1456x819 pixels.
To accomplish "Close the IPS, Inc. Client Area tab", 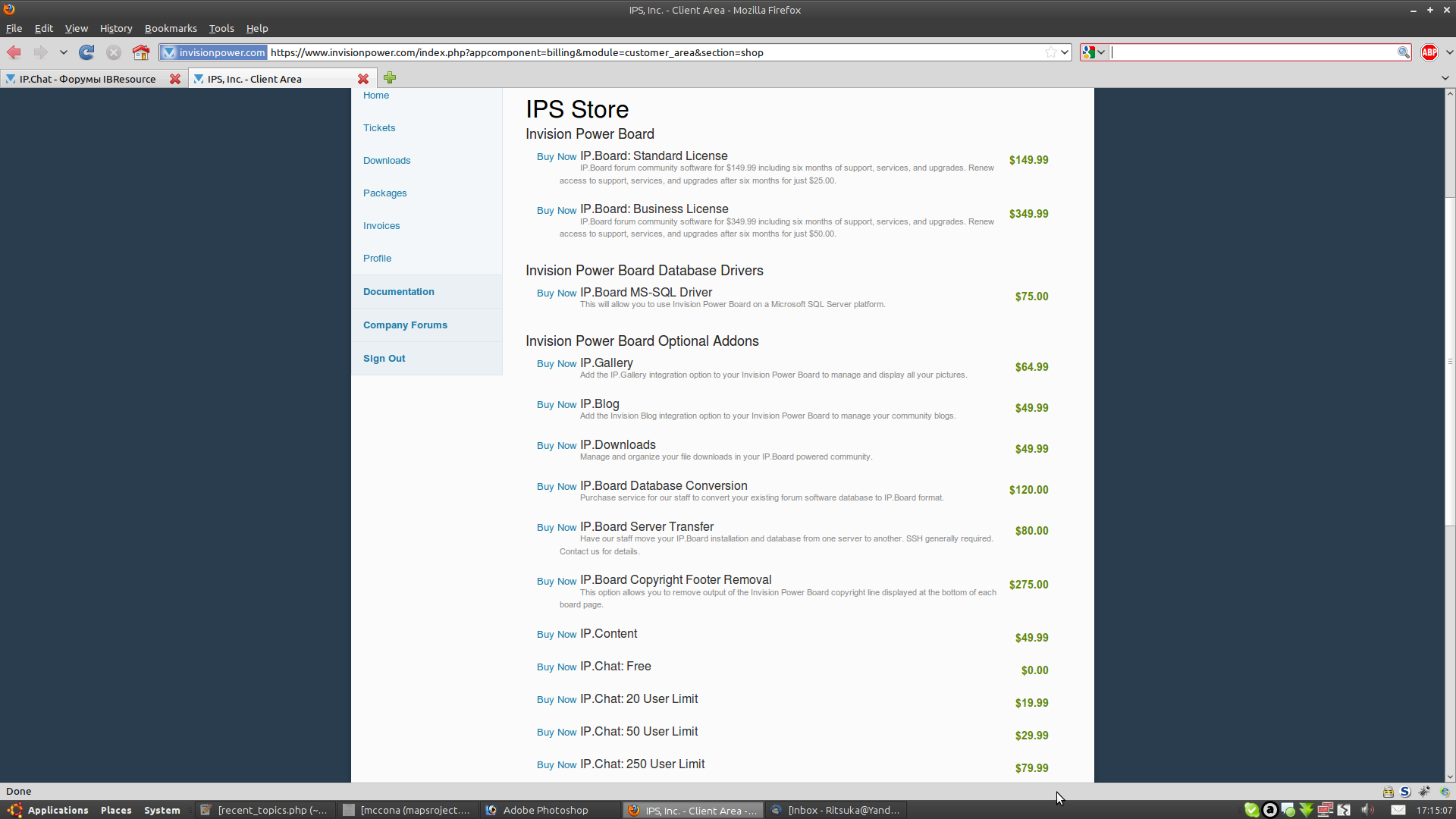I will click(x=363, y=79).
